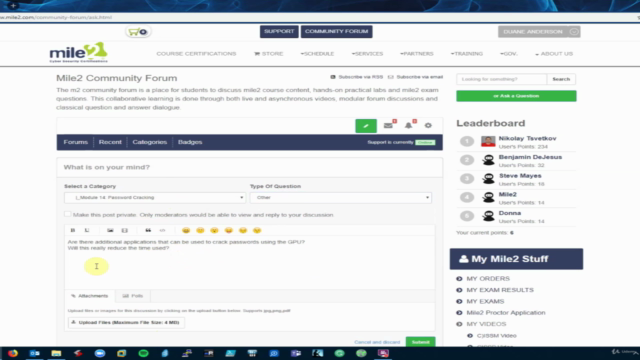Expand the Services navigation menu

point(367,54)
